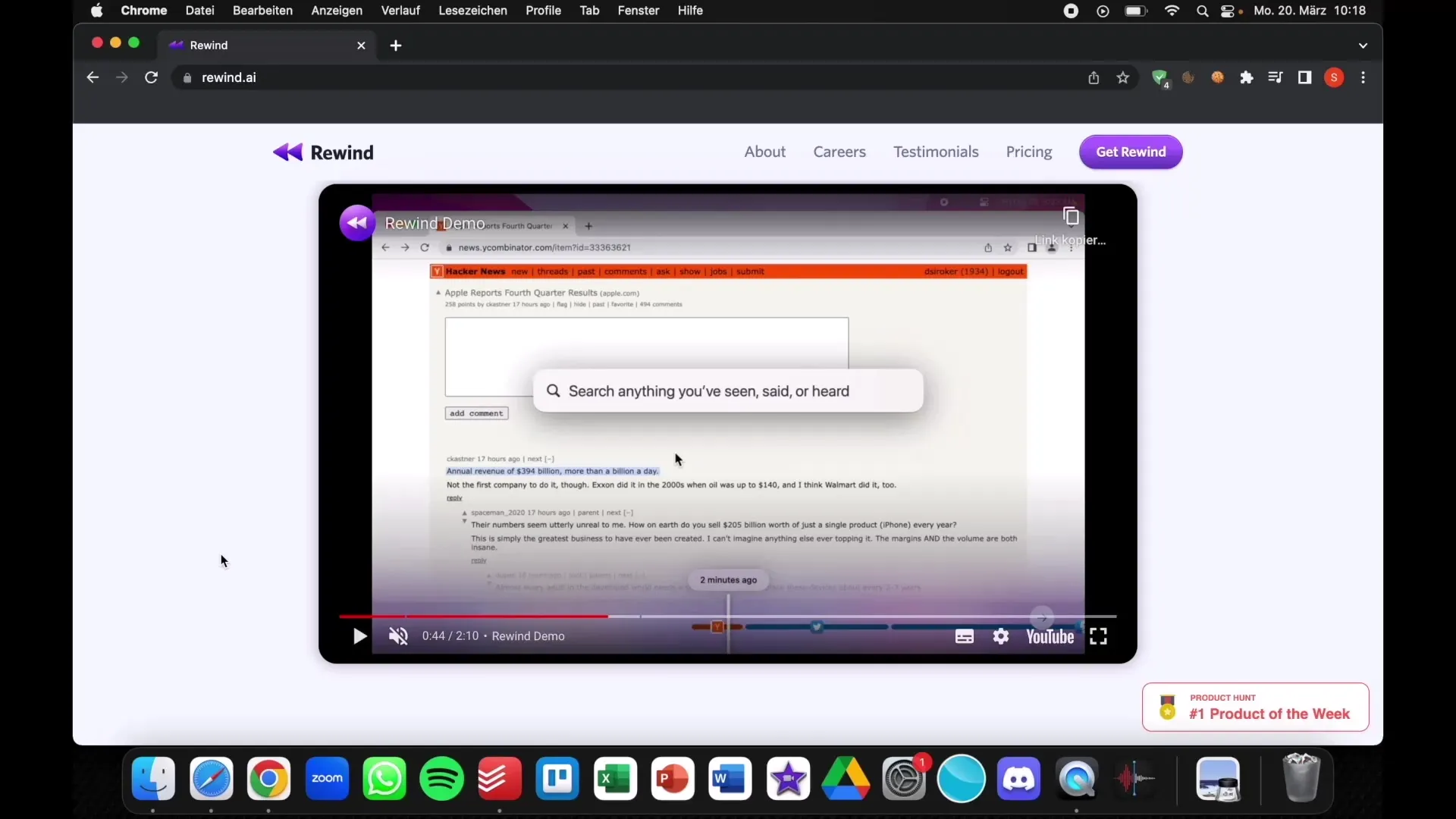Viewport: 1456px width, 819px height.
Task: Open the Trash in the Dock
Action: tap(1301, 777)
